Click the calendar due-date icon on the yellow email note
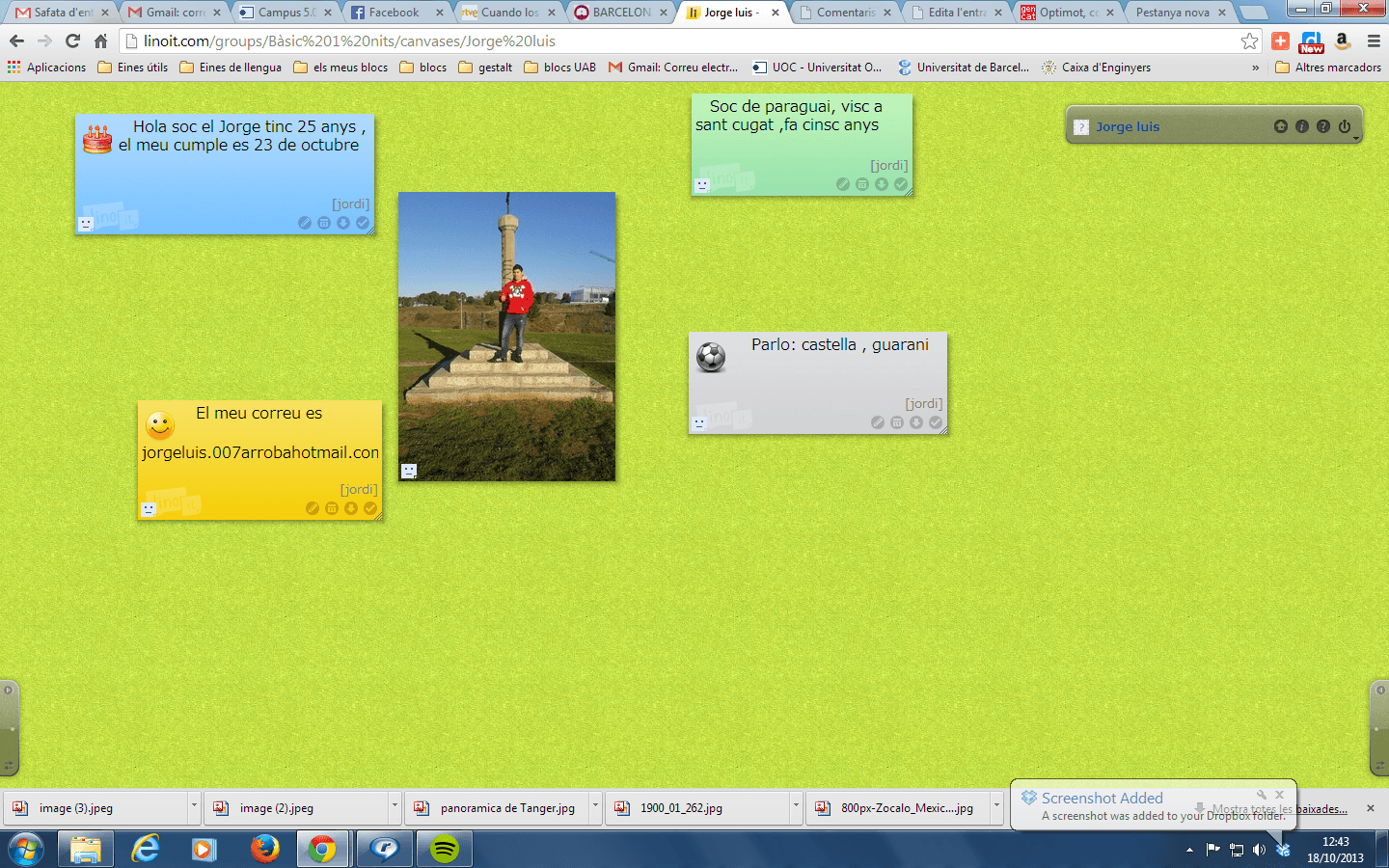1389x868 pixels. pyautogui.click(x=332, y=508)
